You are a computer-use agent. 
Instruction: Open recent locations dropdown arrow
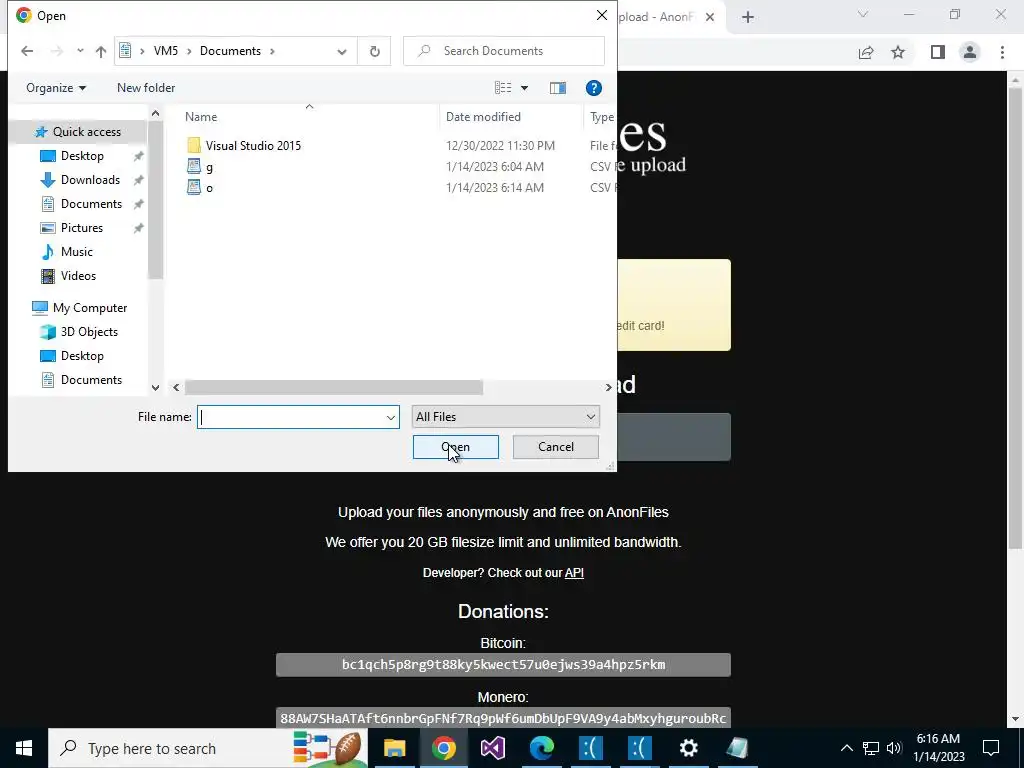point(80,51)
